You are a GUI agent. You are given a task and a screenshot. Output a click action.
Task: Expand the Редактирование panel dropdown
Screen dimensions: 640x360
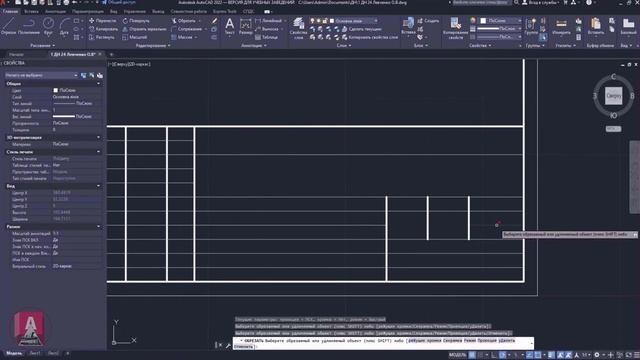click(x=153, y=45)
